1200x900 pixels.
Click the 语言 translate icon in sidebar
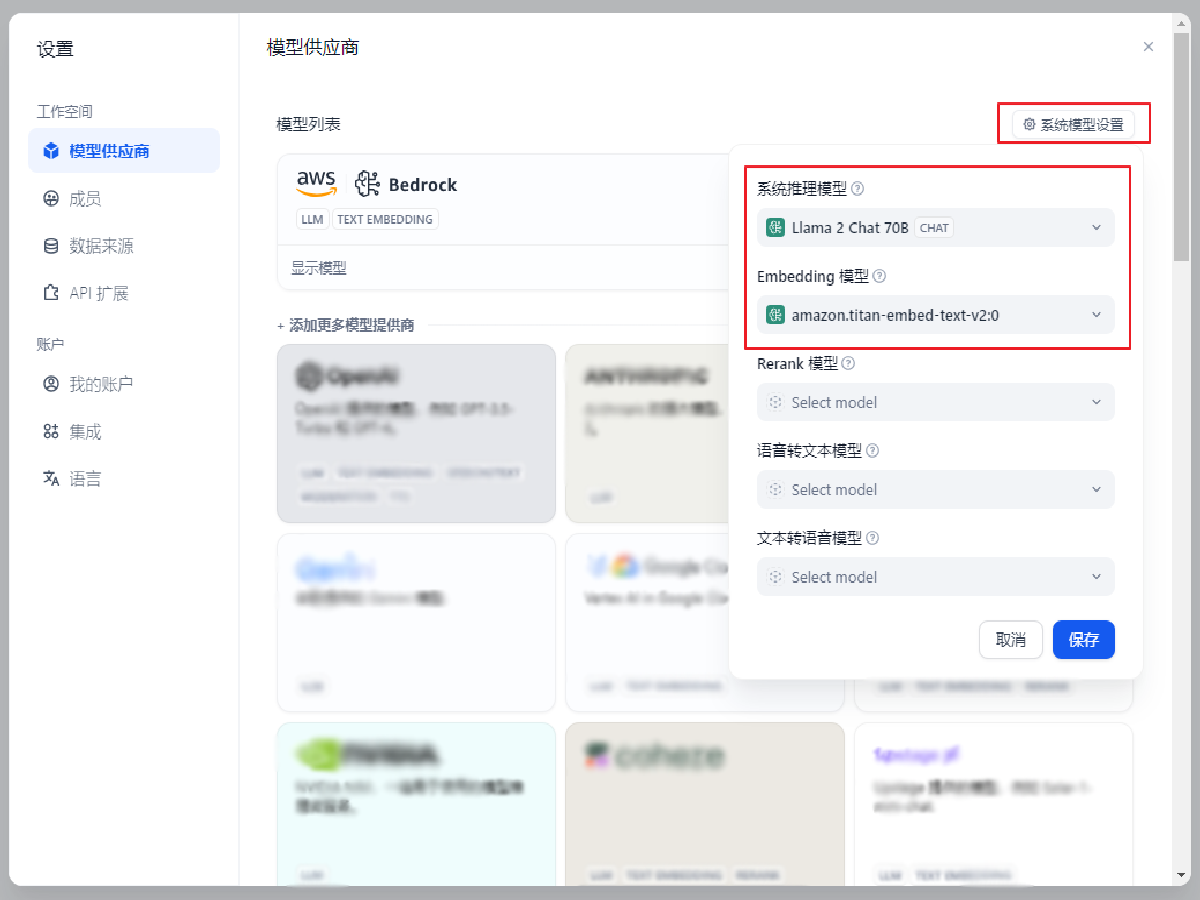pos(51,479)
